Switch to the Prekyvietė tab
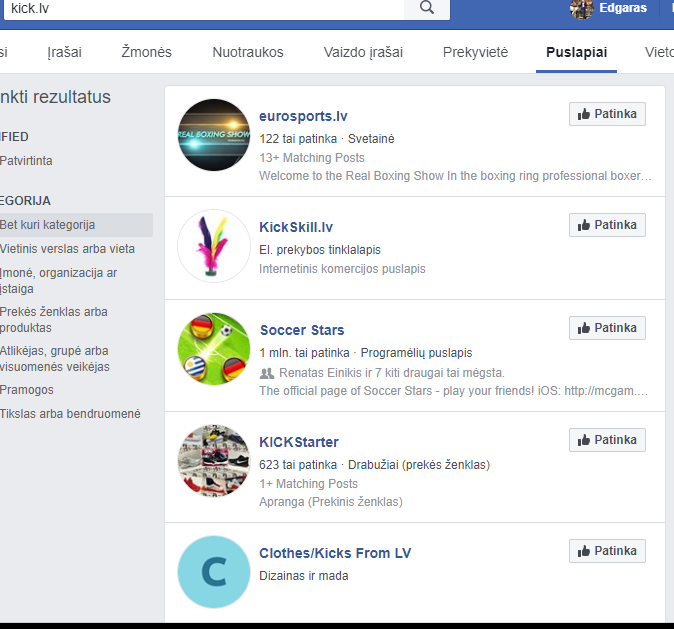Screen dimensions: 674x629 tap(475, 52)
